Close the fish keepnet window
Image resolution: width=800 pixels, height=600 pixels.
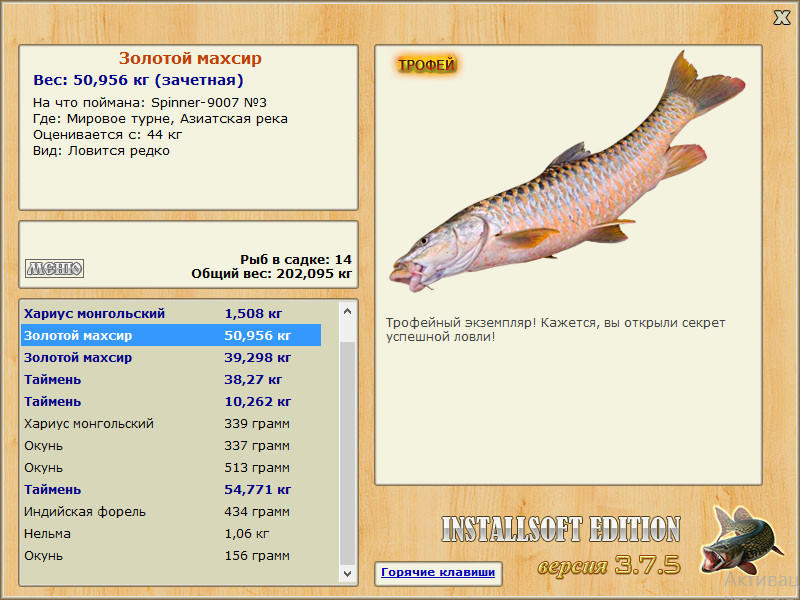click(781, 17)
